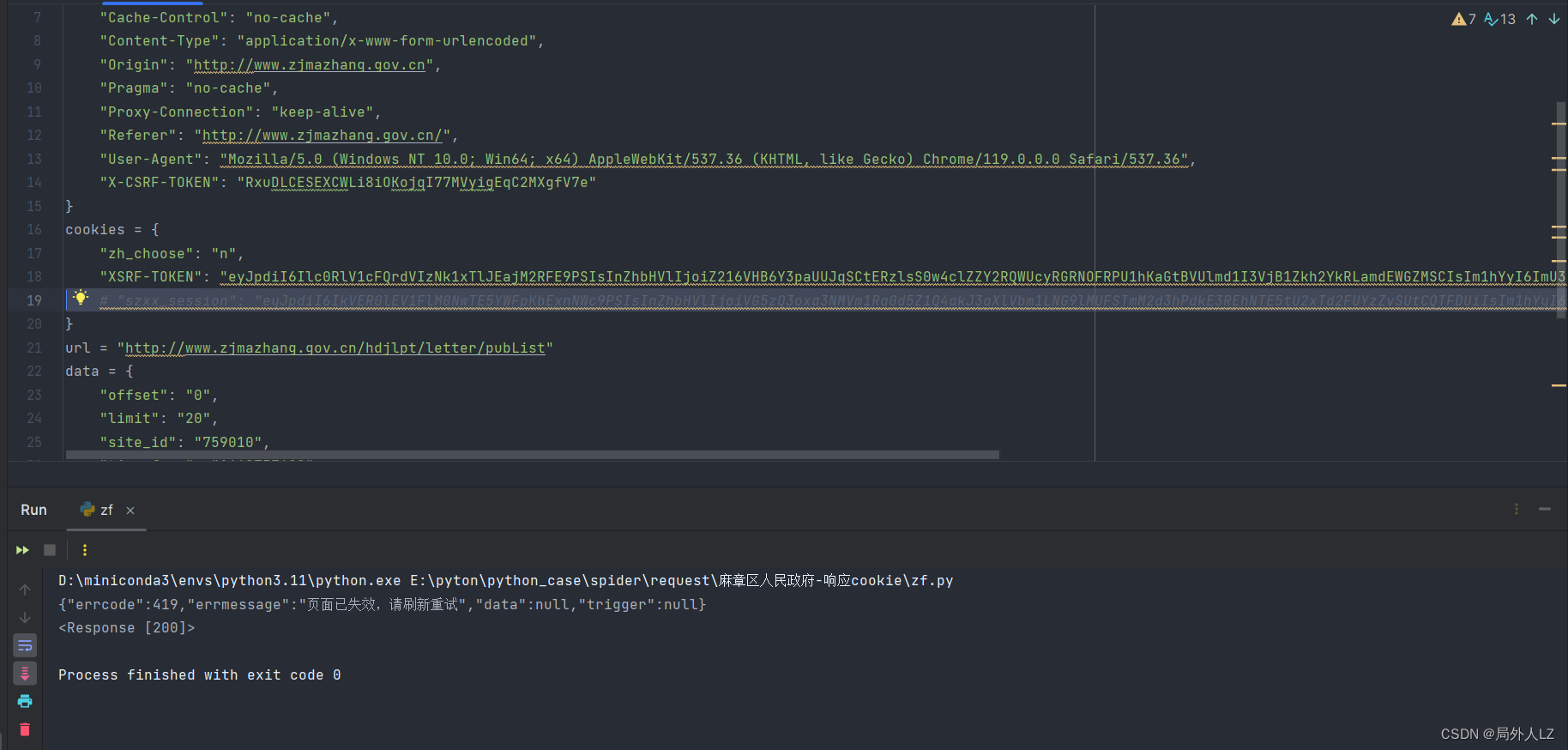Click the XSRF-TOKEN cookie value

(892, 277)
